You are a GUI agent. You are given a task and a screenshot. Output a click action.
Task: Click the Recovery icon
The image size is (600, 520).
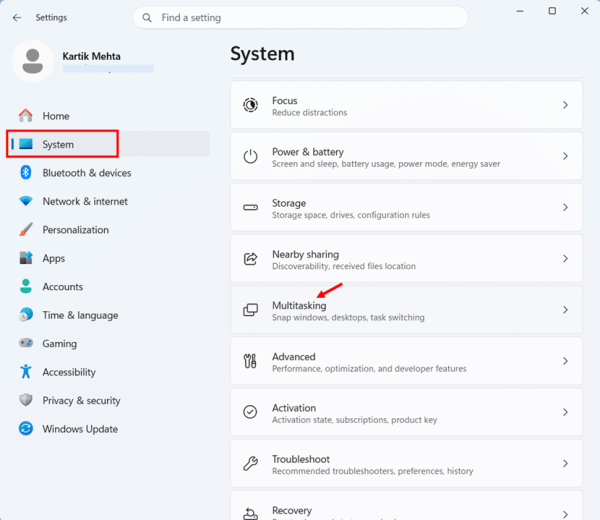[x=250, y=513]
